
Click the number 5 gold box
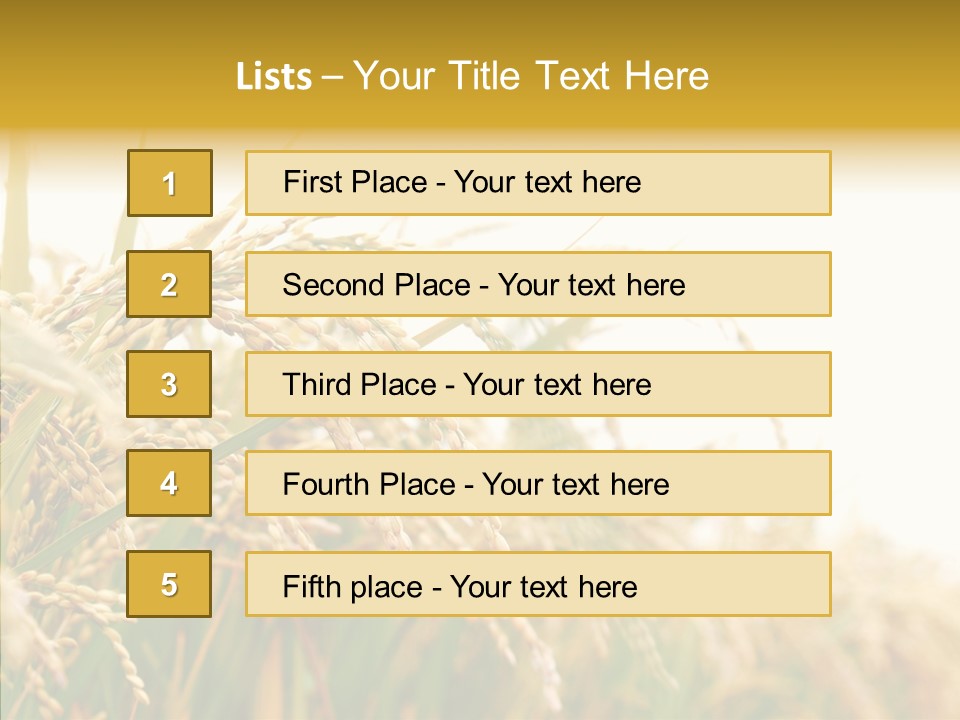[x=169, y=584]
